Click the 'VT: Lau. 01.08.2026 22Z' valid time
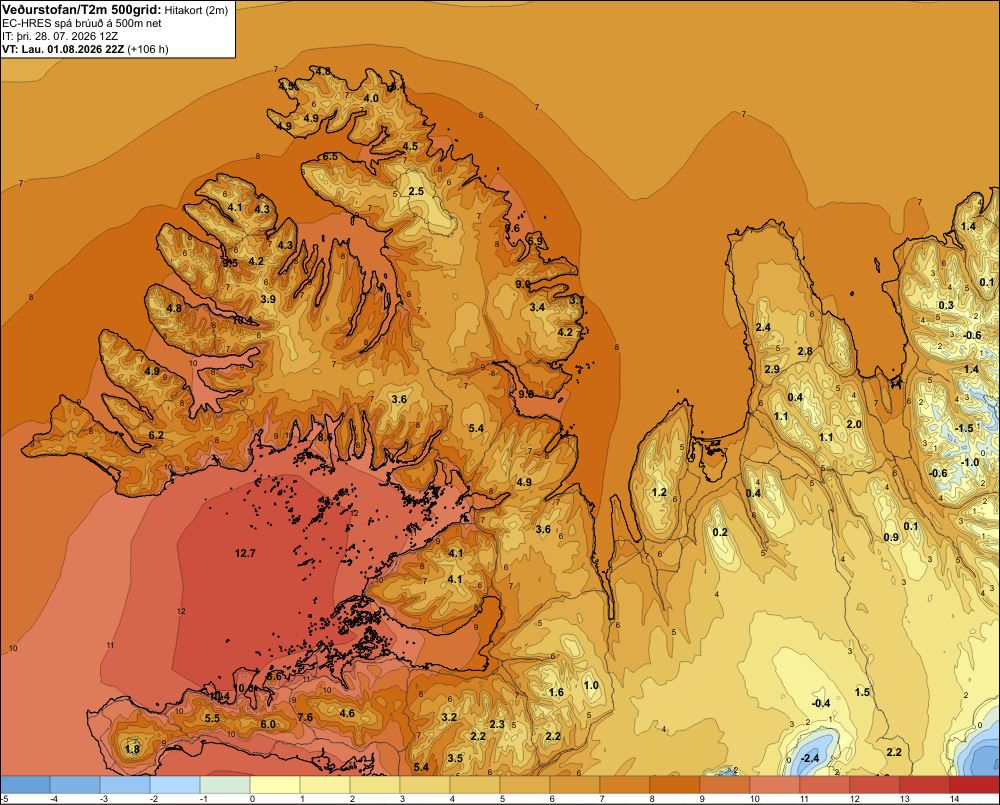This screenshot has height=805, width=1000. (63, 49)
